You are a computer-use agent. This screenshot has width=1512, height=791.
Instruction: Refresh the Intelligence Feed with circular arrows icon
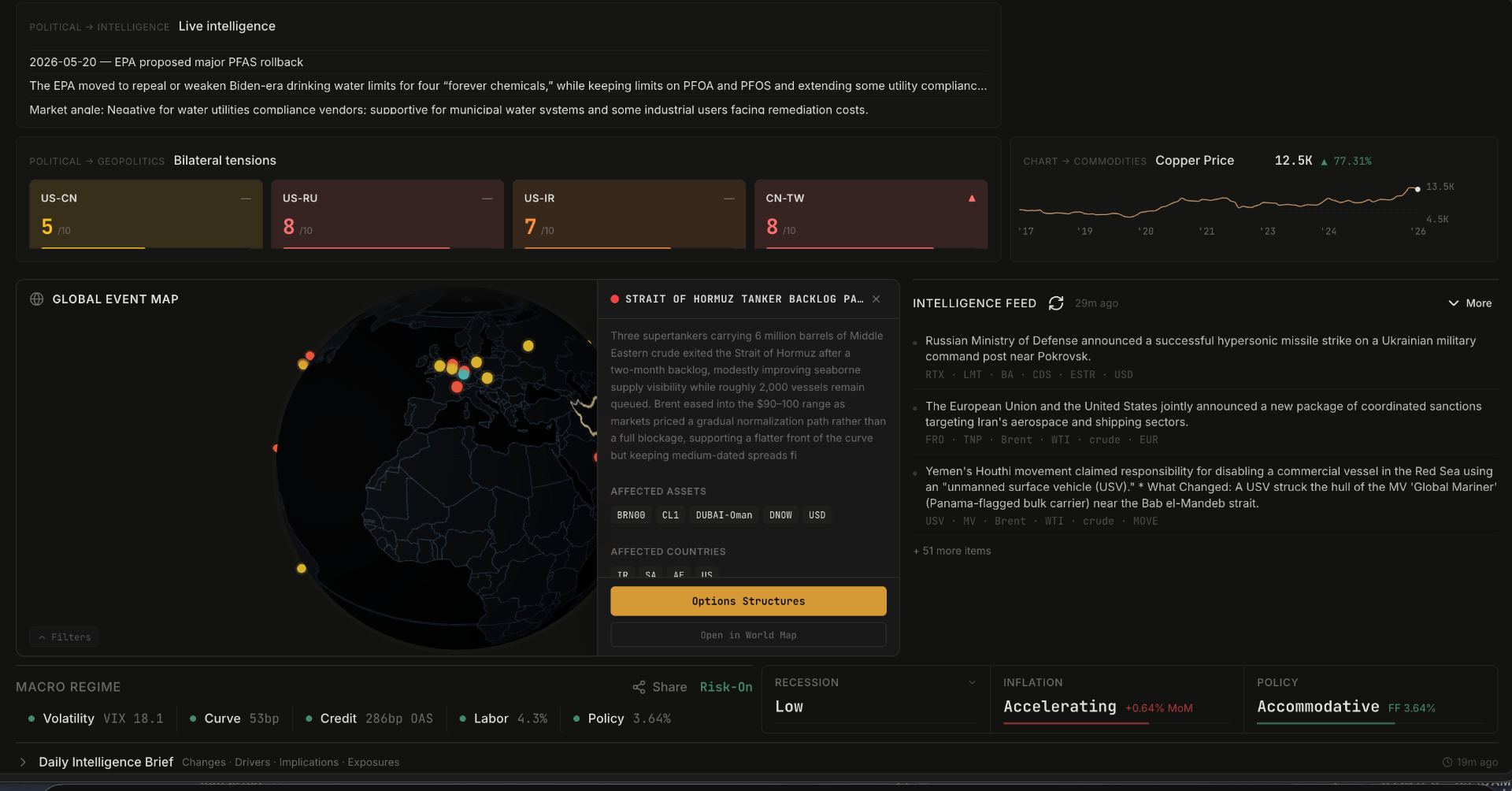coord(1056,303)
